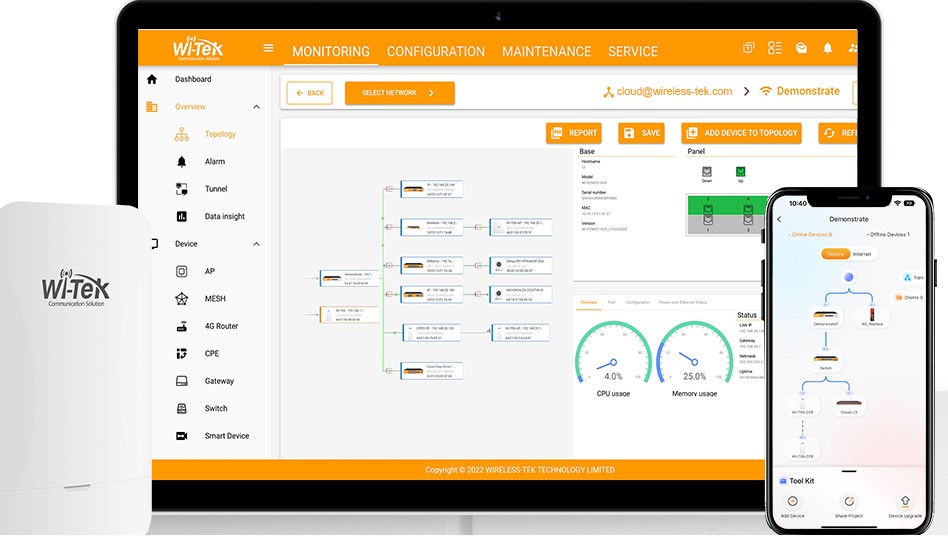Toggle the hamburger menu in the header
Viewport: 948px width, 536px height.
tap(268, 48)
